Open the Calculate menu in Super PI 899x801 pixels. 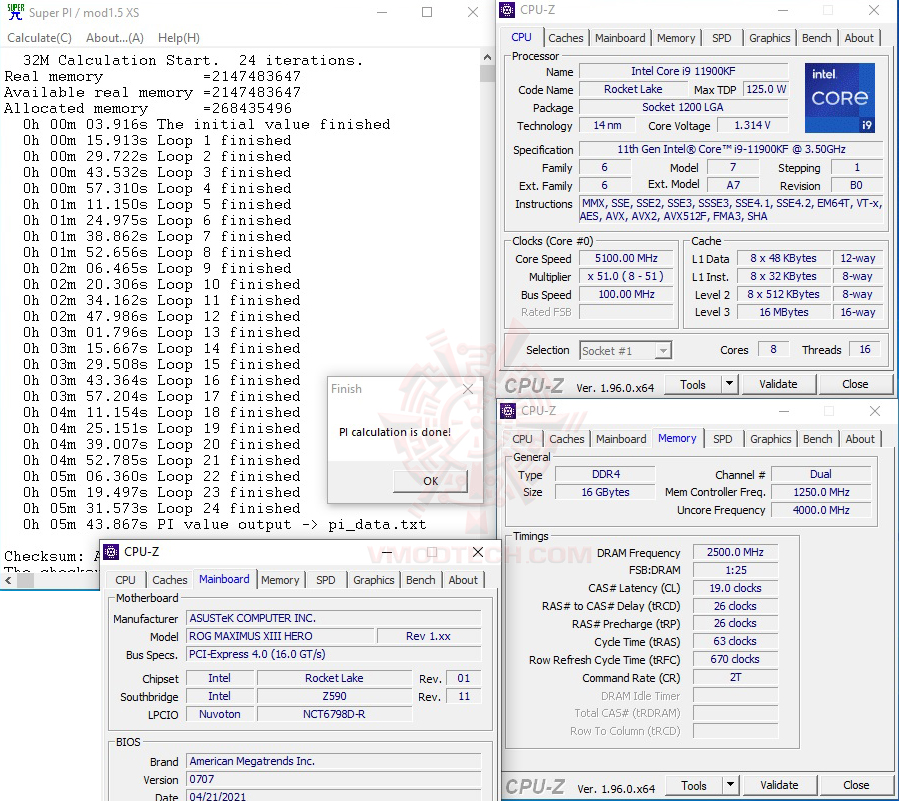pos(39,37)
